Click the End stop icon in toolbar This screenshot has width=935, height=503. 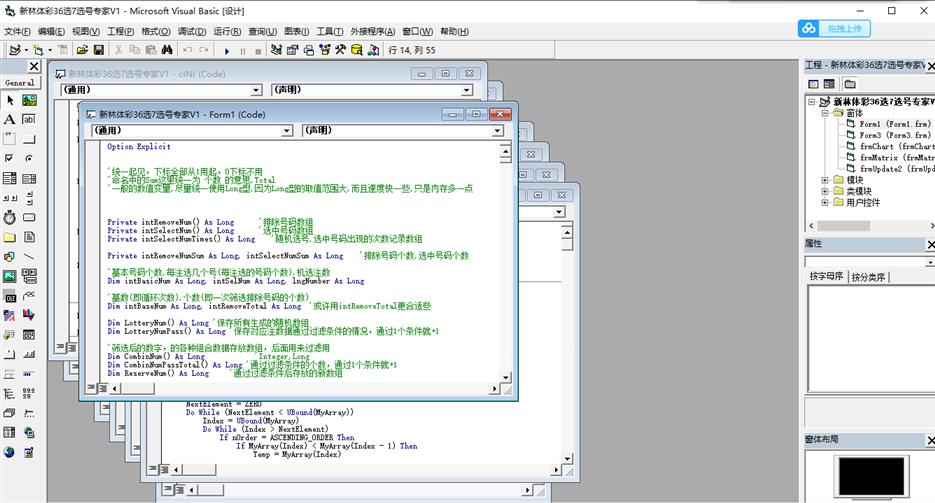pos(258,51)
